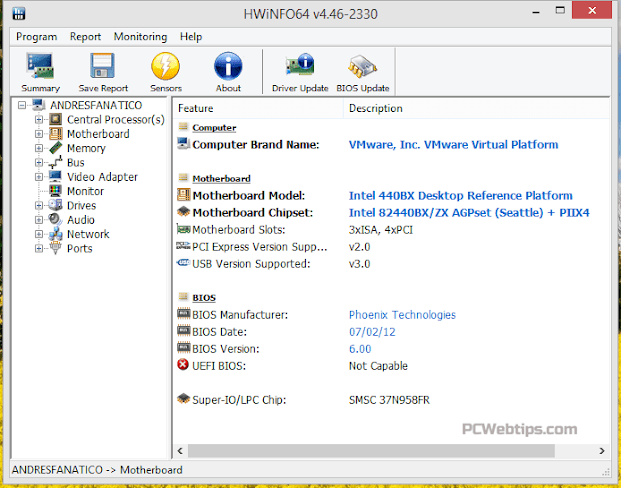The width and height of the screenshot is (621, 488).
Task: Collapse the ANDRESFANATICO root node
Action: pyautogui.click(x=22, y=105)
